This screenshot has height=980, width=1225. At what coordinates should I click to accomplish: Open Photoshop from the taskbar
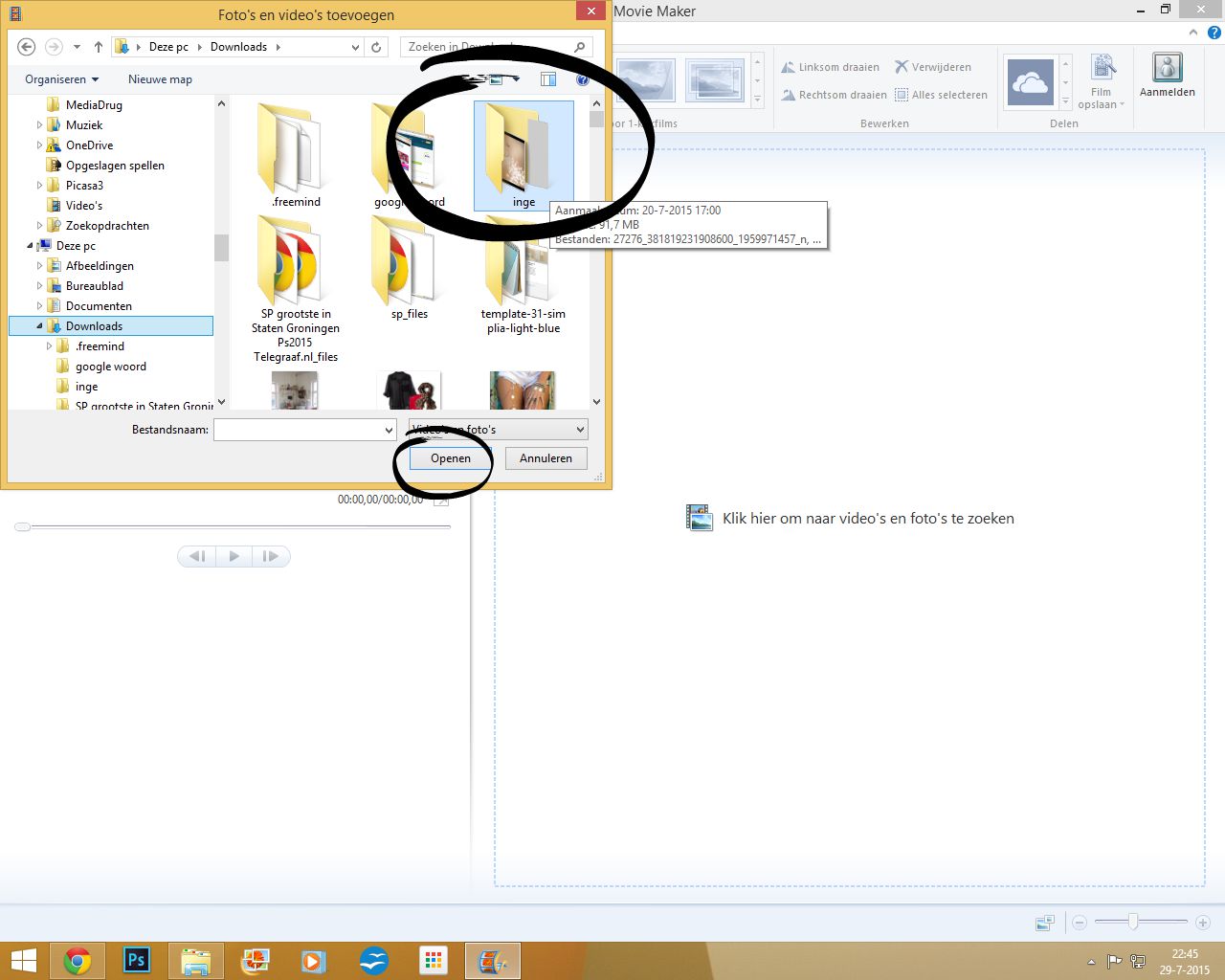[x=137, y=961]
